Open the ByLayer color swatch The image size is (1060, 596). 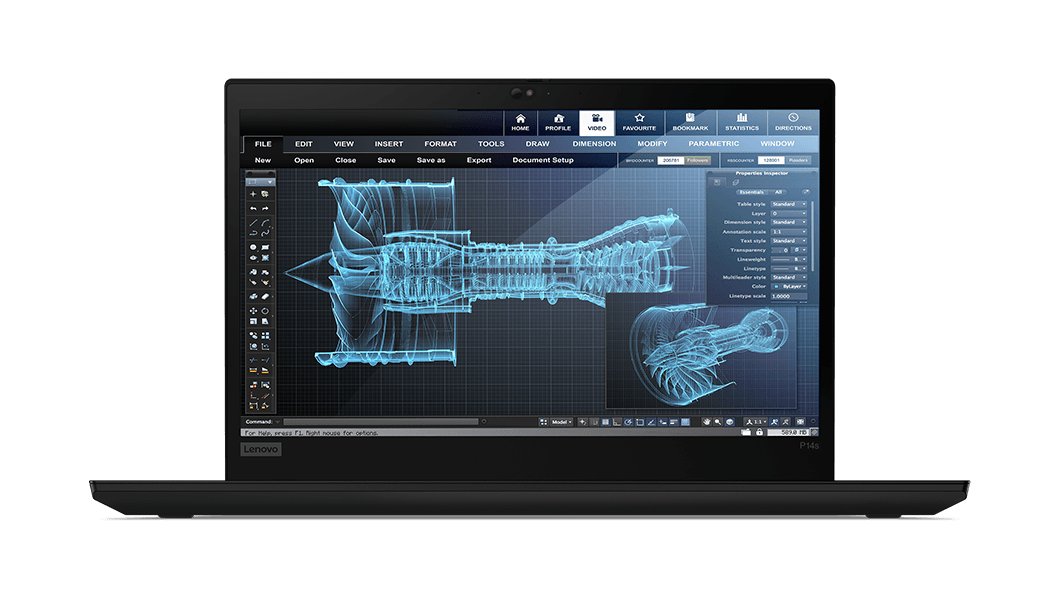coord(790,285)
